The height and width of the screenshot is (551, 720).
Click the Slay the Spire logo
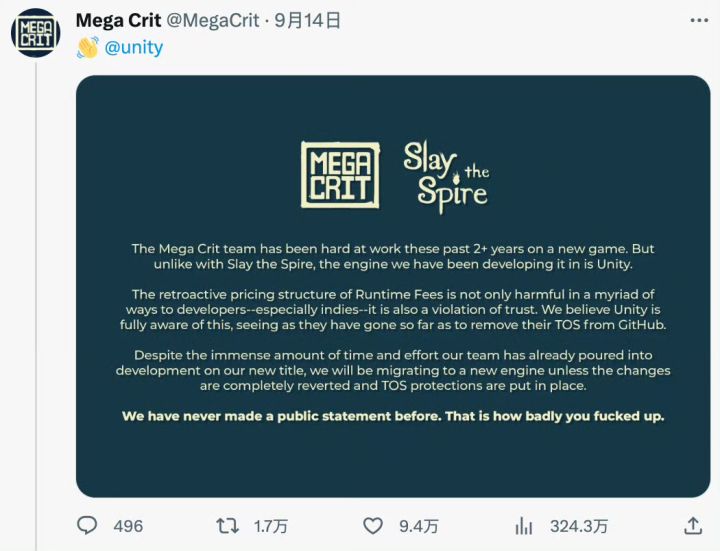point(446,177)
